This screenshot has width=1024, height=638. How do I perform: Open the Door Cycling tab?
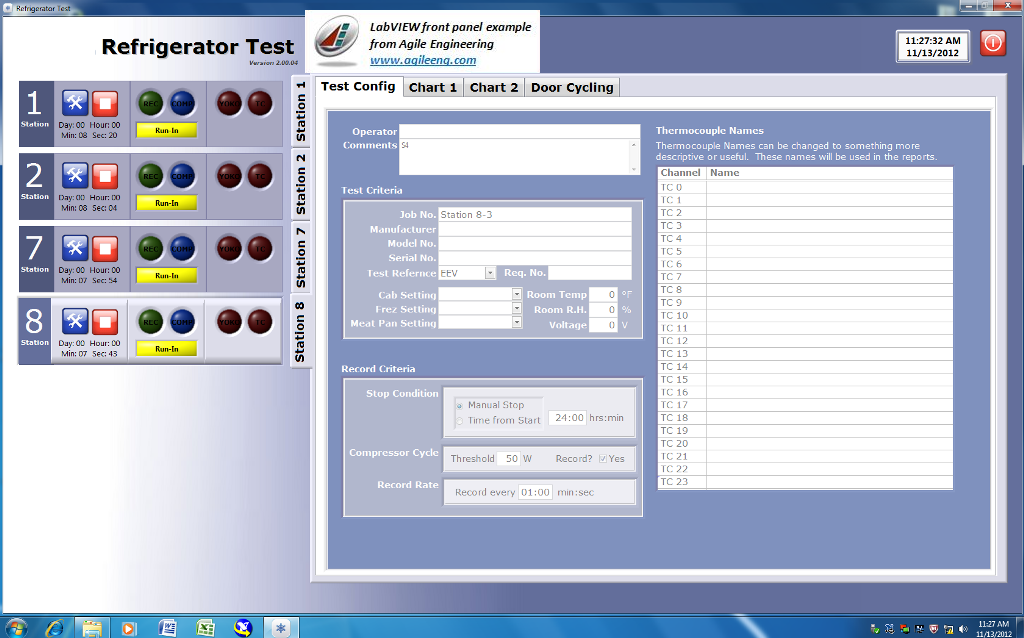(572, 88)
